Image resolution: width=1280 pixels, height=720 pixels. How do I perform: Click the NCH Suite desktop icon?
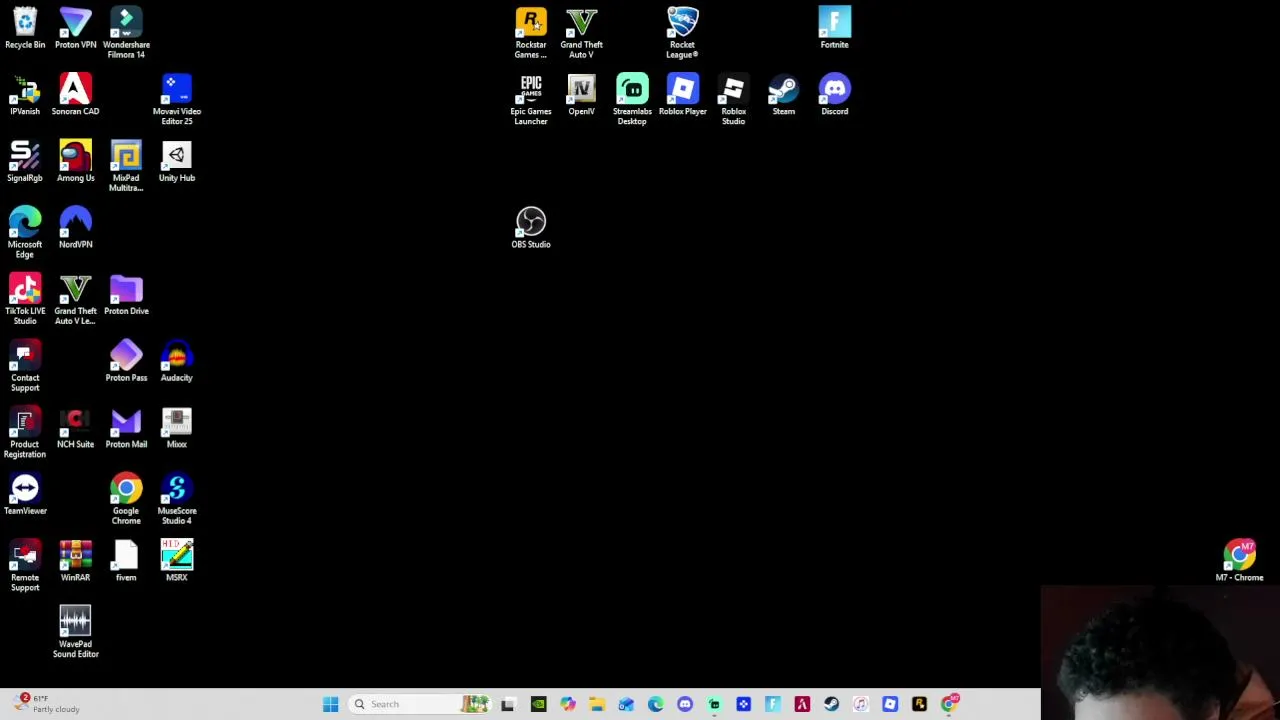76,428
